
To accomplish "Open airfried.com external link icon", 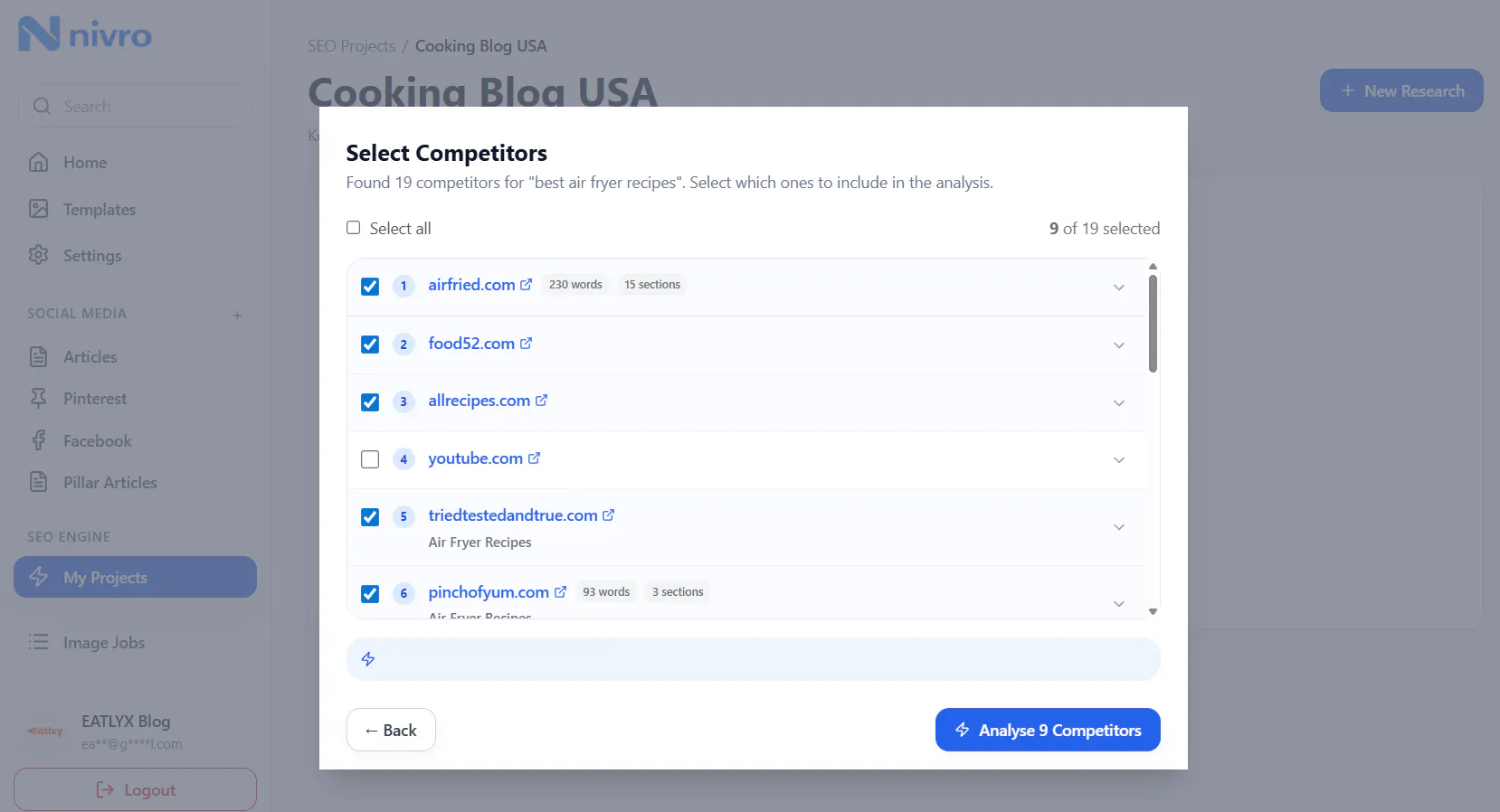I will click(x=526, y=284).
